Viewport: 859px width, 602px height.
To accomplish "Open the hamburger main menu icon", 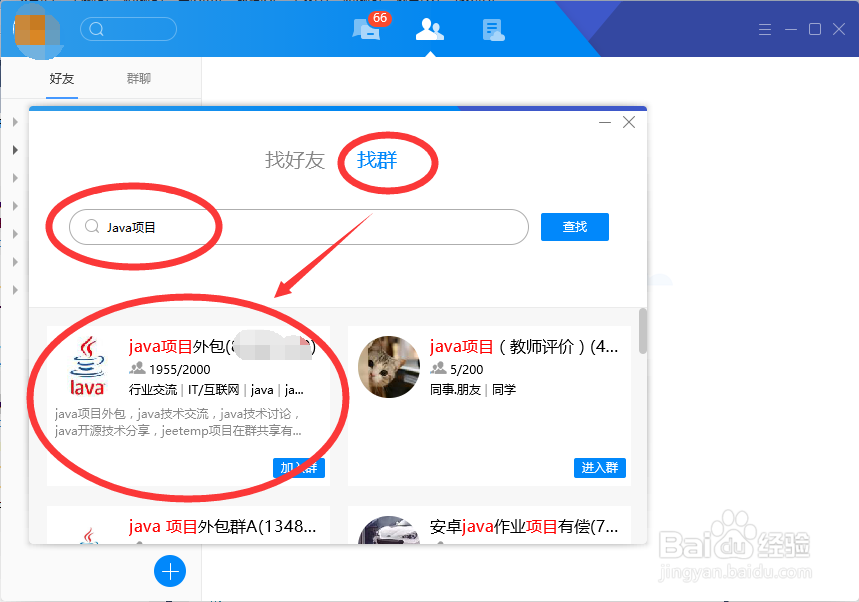I will coord(764,29).
